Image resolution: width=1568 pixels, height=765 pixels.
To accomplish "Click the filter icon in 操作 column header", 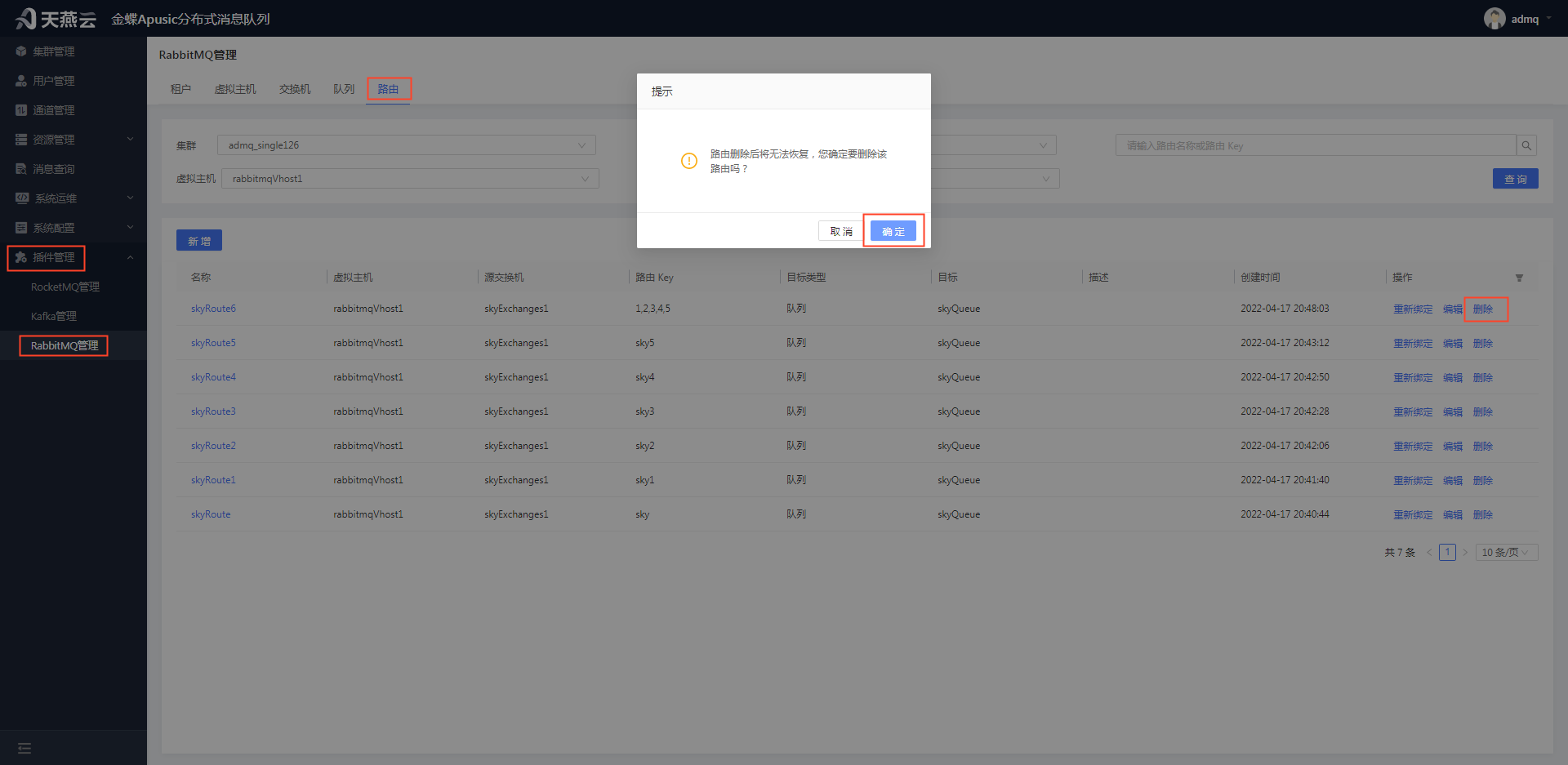I will coord(1519,278).
